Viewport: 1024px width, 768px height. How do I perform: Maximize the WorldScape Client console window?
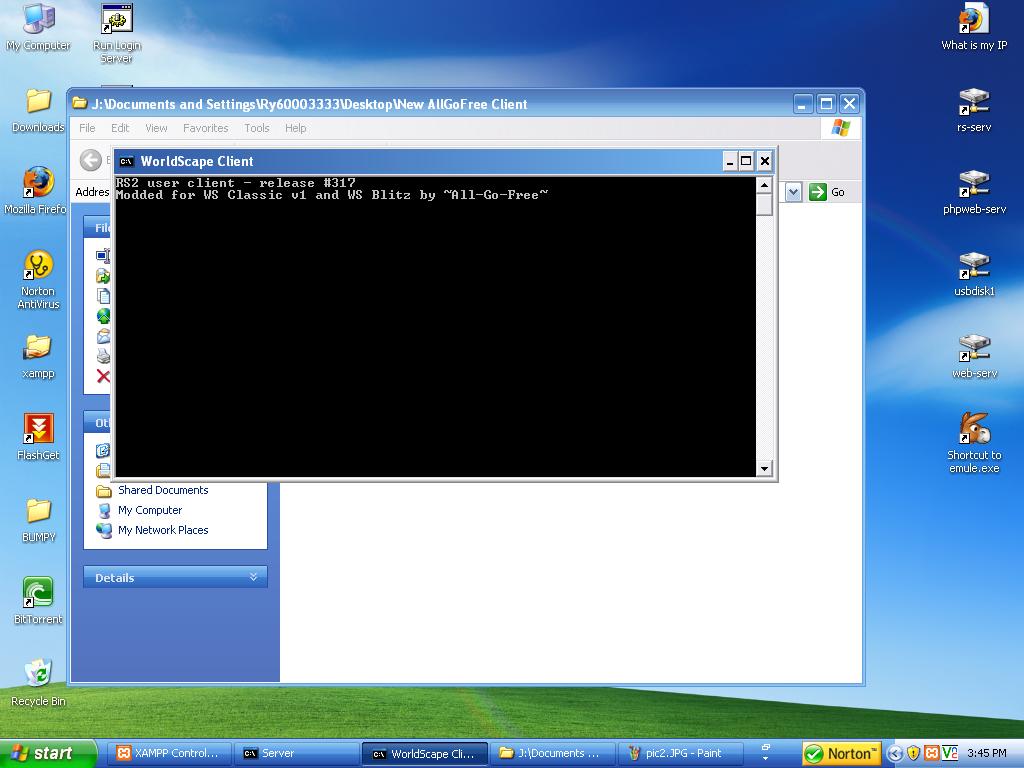(746, 161)
